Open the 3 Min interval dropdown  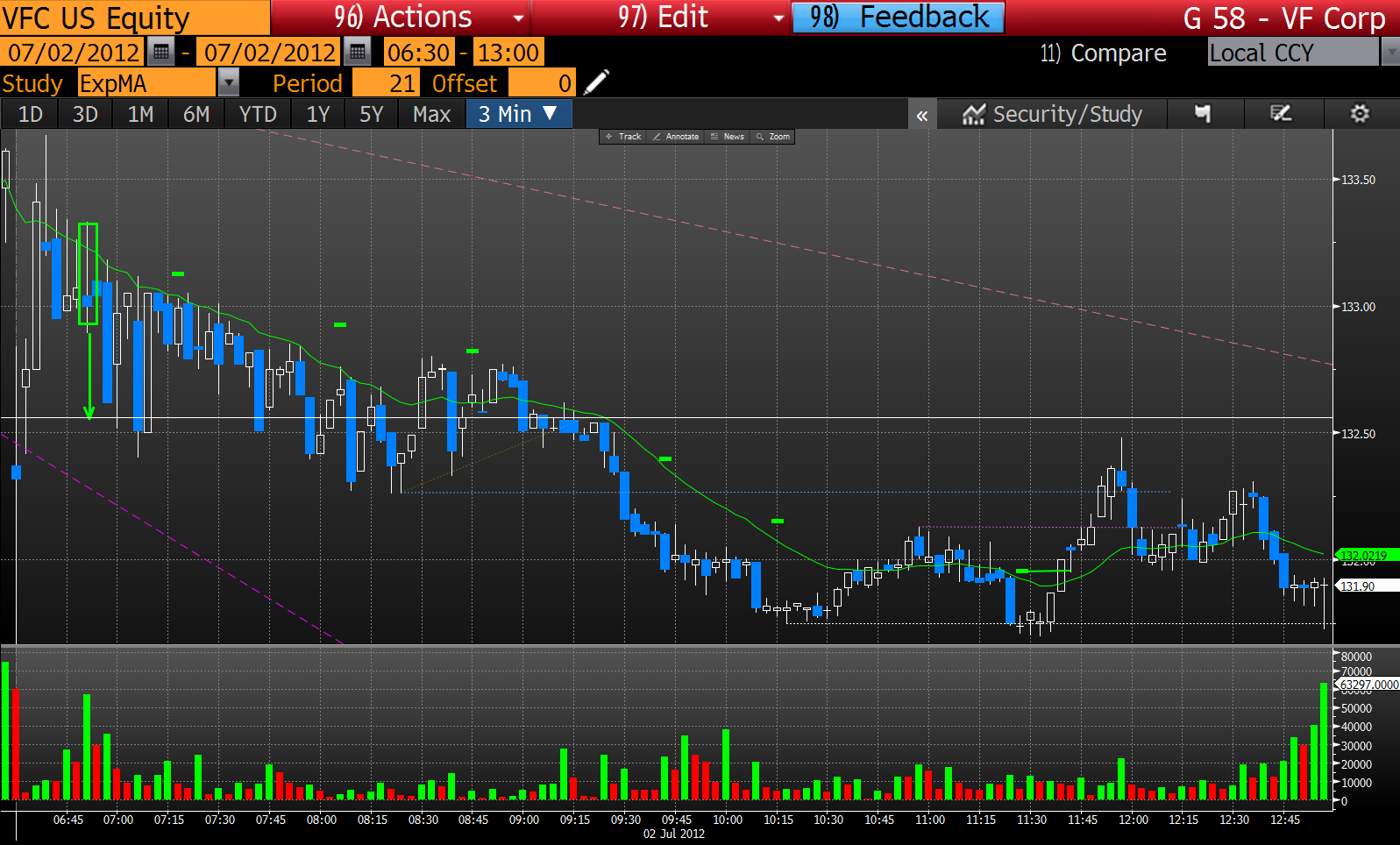click(x=519, y=114)
